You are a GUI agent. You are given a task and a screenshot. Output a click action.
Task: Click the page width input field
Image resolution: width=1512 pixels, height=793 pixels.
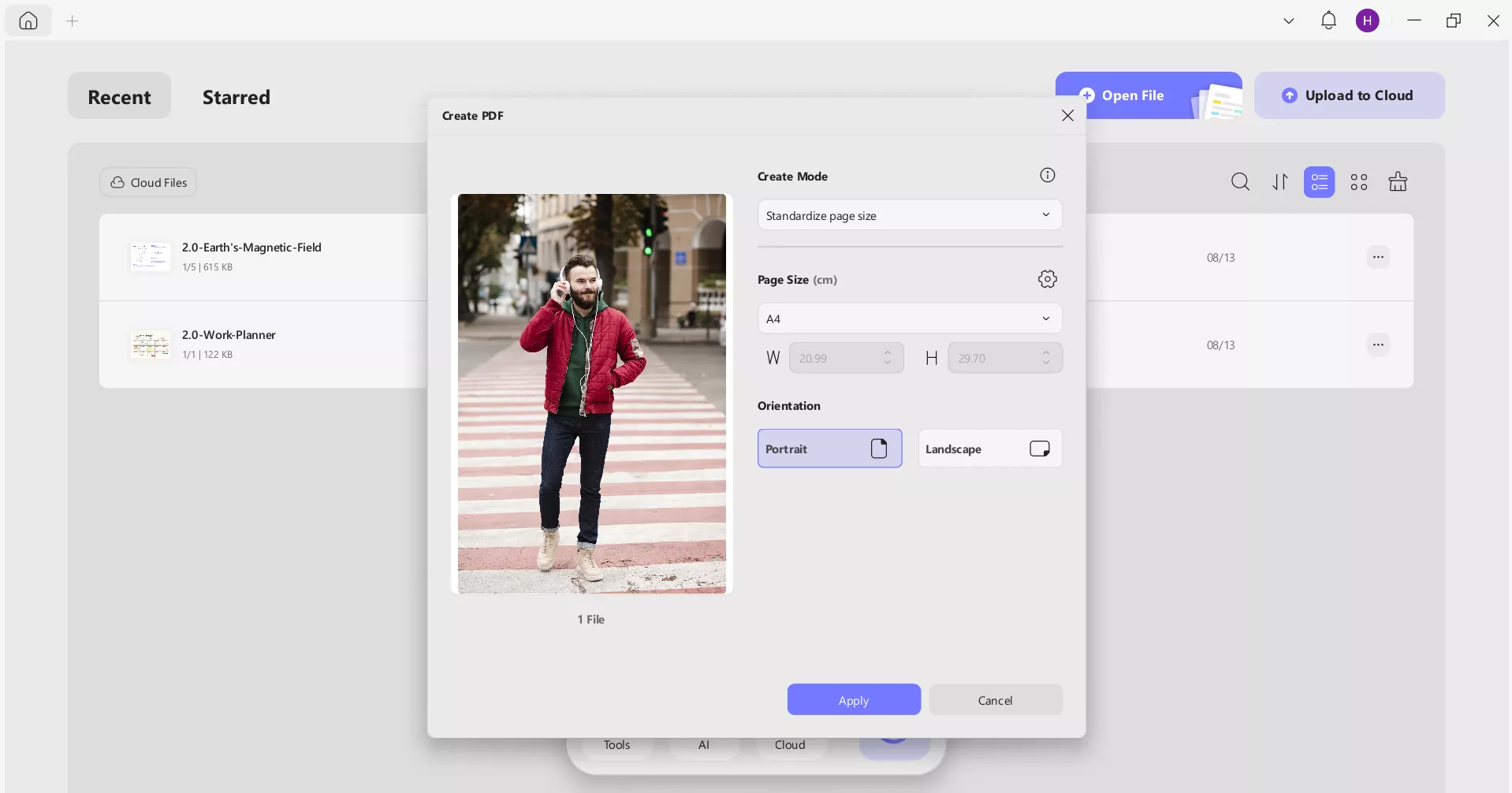(836, 359)
